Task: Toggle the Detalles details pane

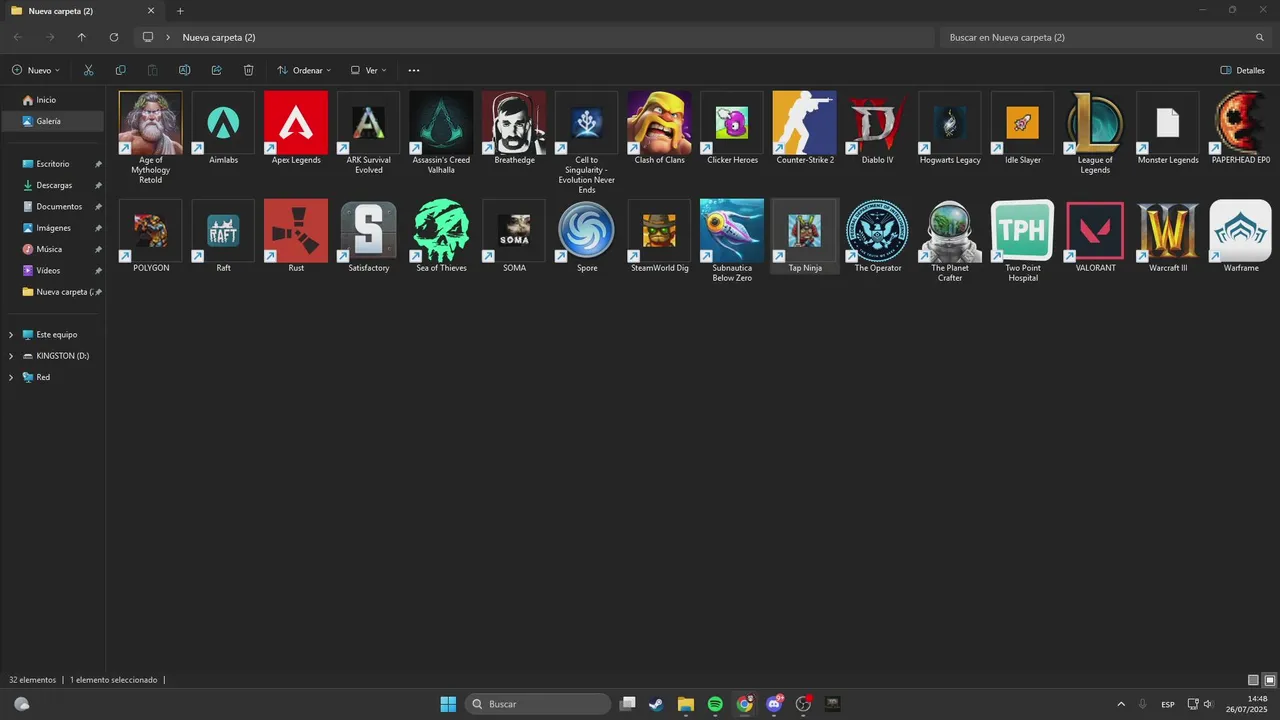Action: (1243, 70)
